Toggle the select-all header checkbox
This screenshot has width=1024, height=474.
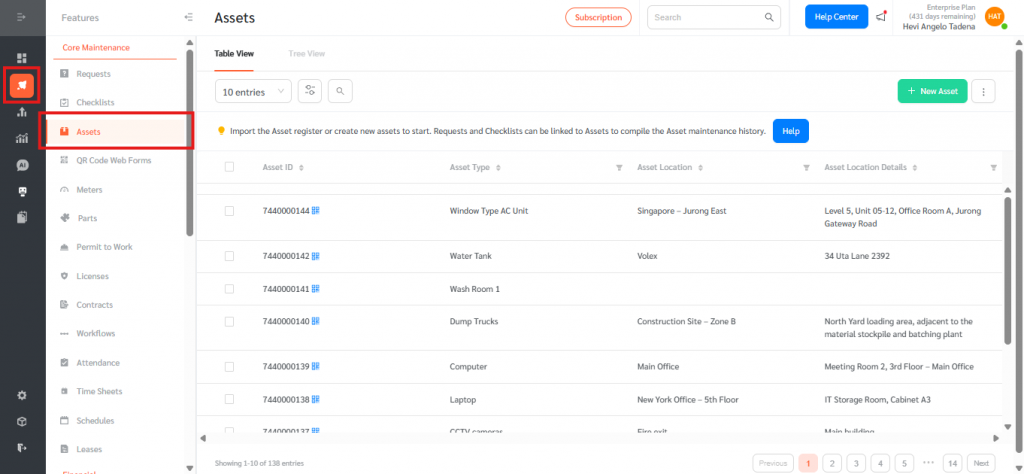coord(229,167)
